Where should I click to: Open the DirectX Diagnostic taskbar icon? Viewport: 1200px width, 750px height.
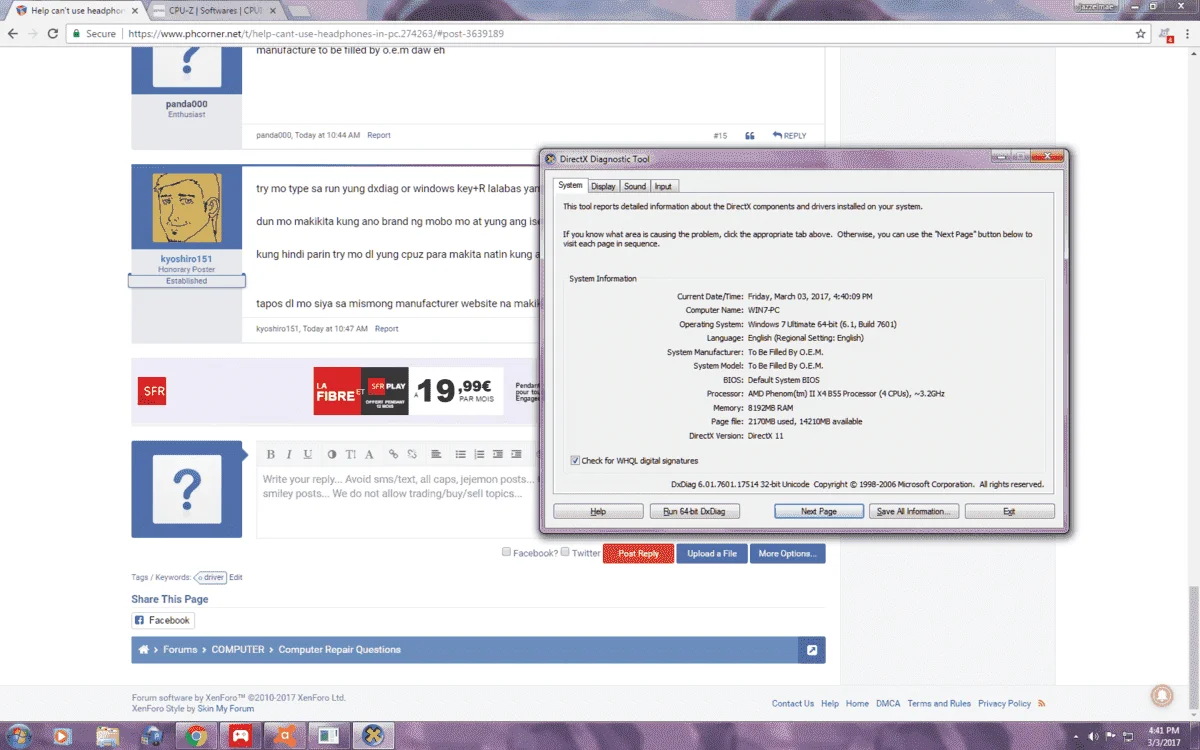pos(373,736)
